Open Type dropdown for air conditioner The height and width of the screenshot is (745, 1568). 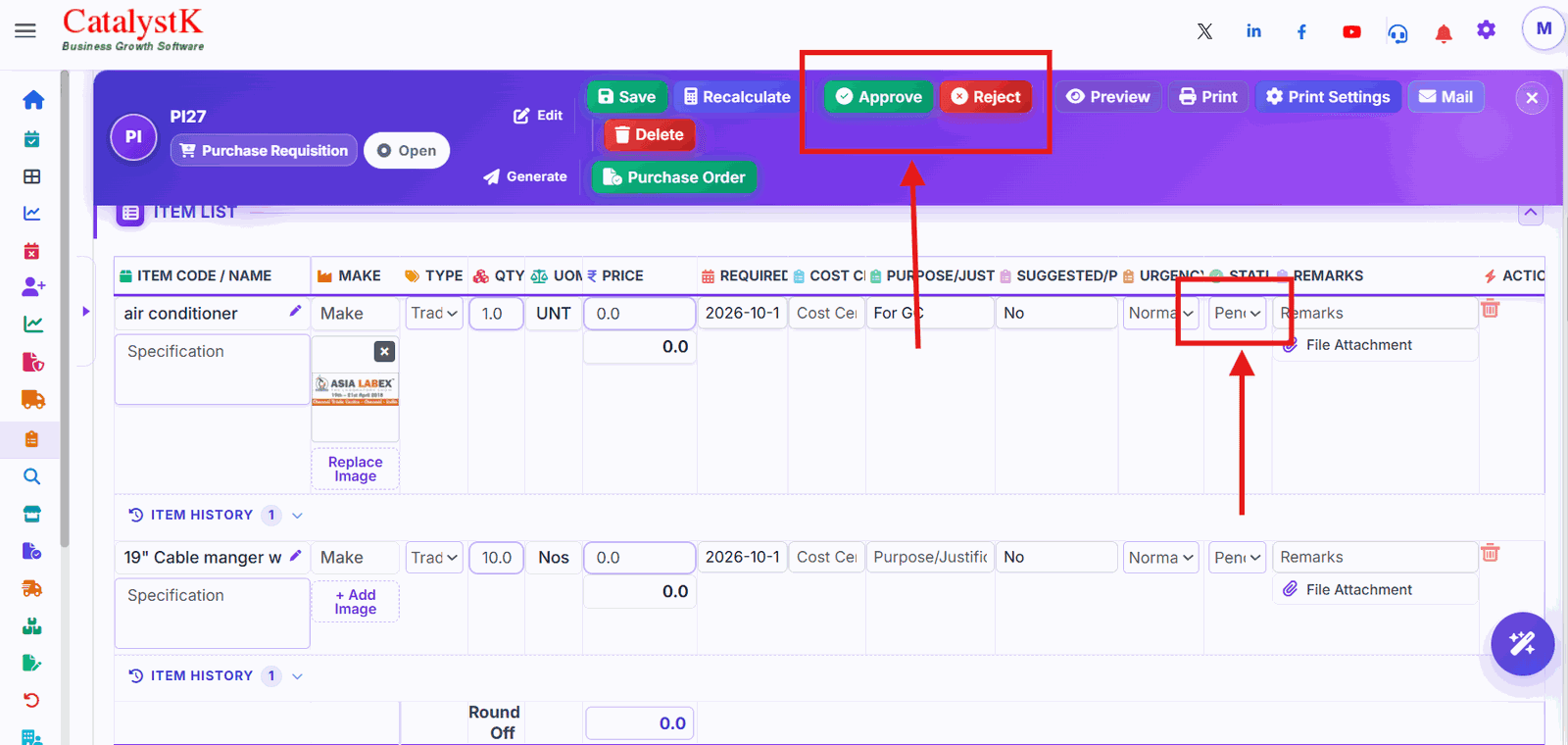point(434,313)
